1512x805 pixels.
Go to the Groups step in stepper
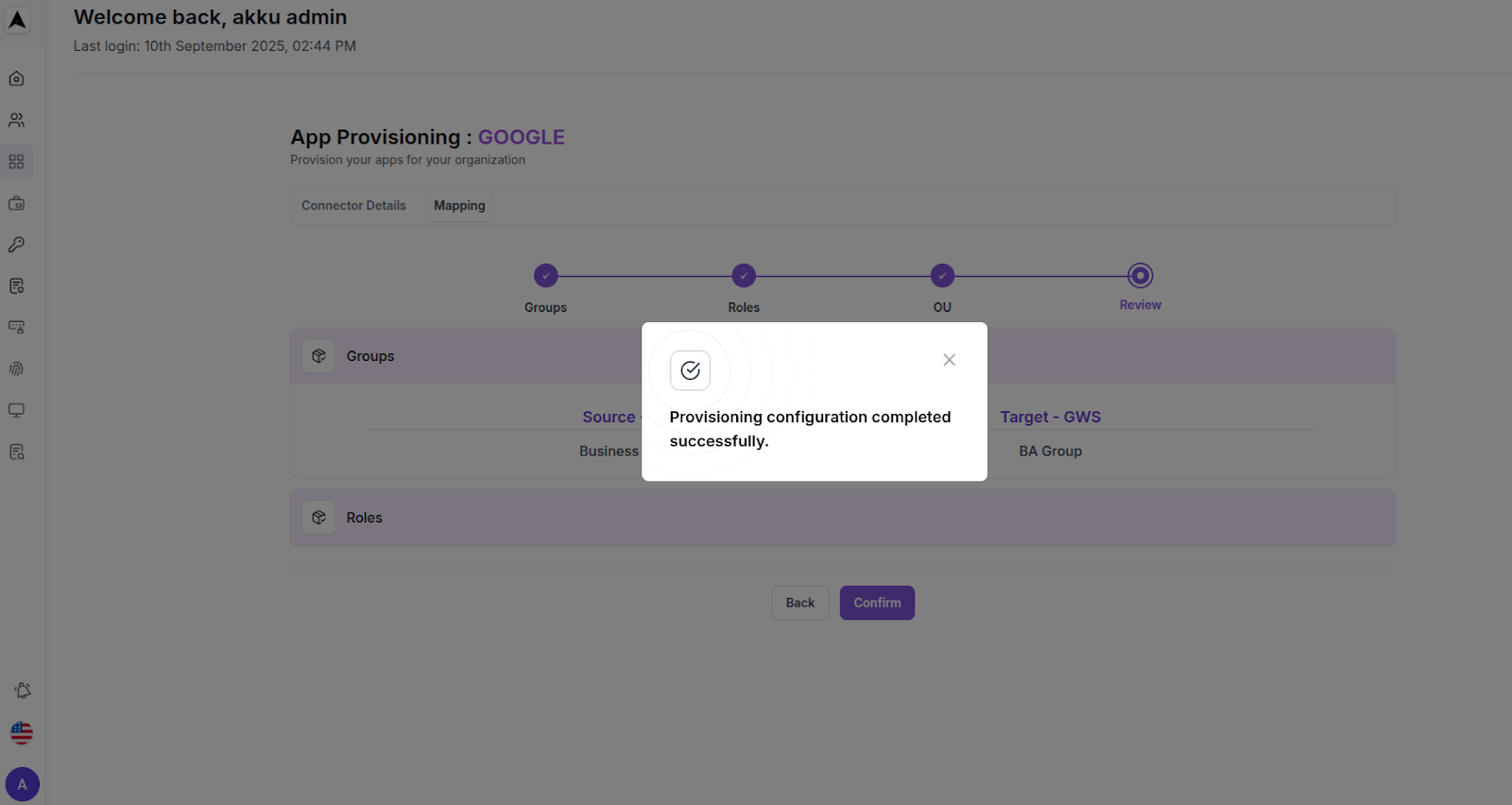(x=546, y=276)
